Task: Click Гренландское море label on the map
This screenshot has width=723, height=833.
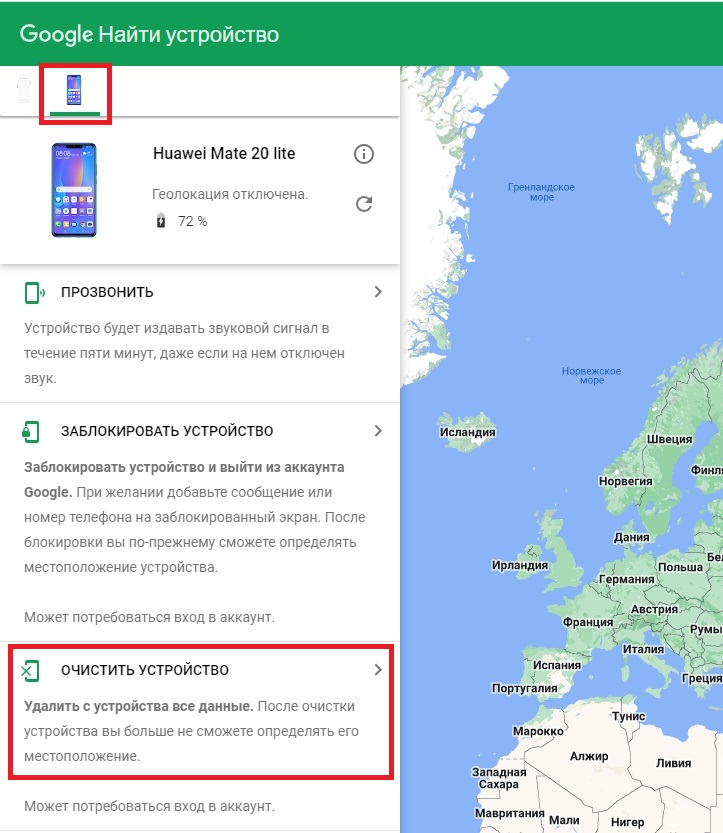Action: pyautogui.click(x=541, y=192)
